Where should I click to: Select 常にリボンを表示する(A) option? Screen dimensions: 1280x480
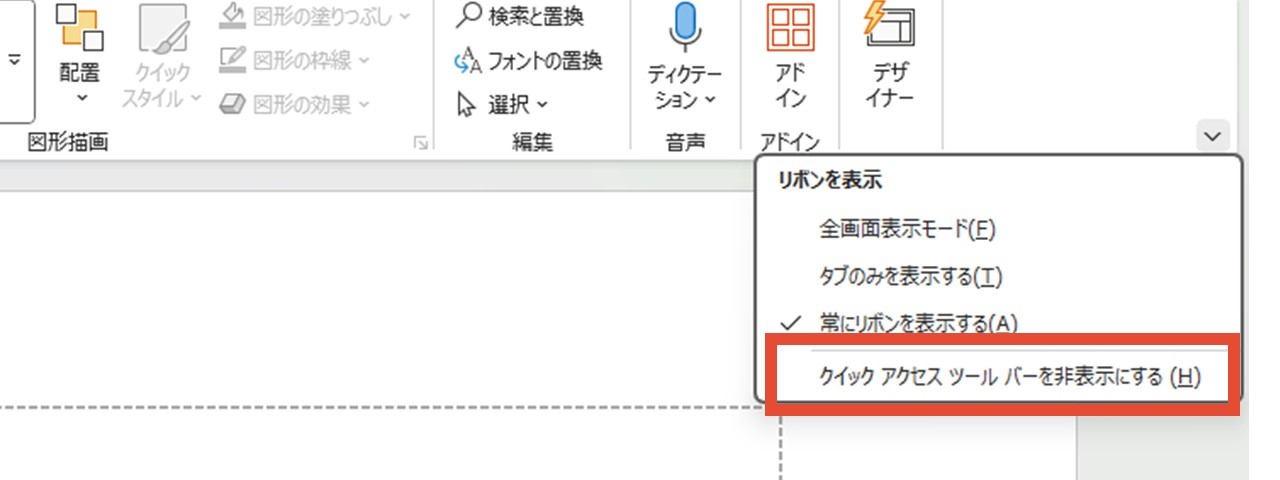pos(918,322)
